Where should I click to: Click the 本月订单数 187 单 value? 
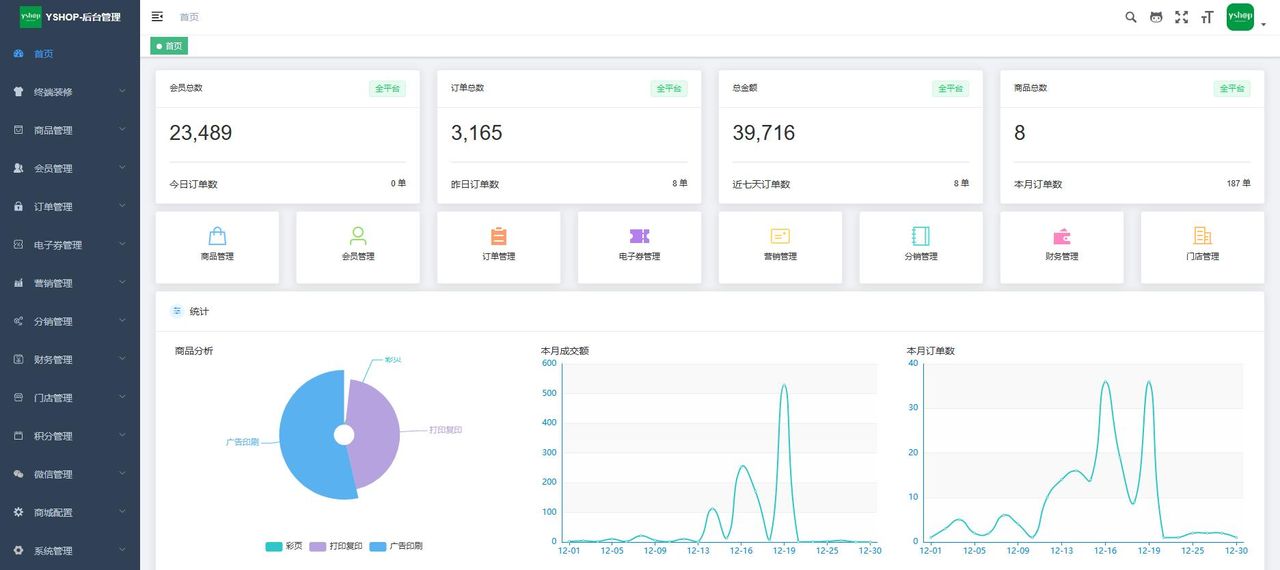(x=1238, y=184)
